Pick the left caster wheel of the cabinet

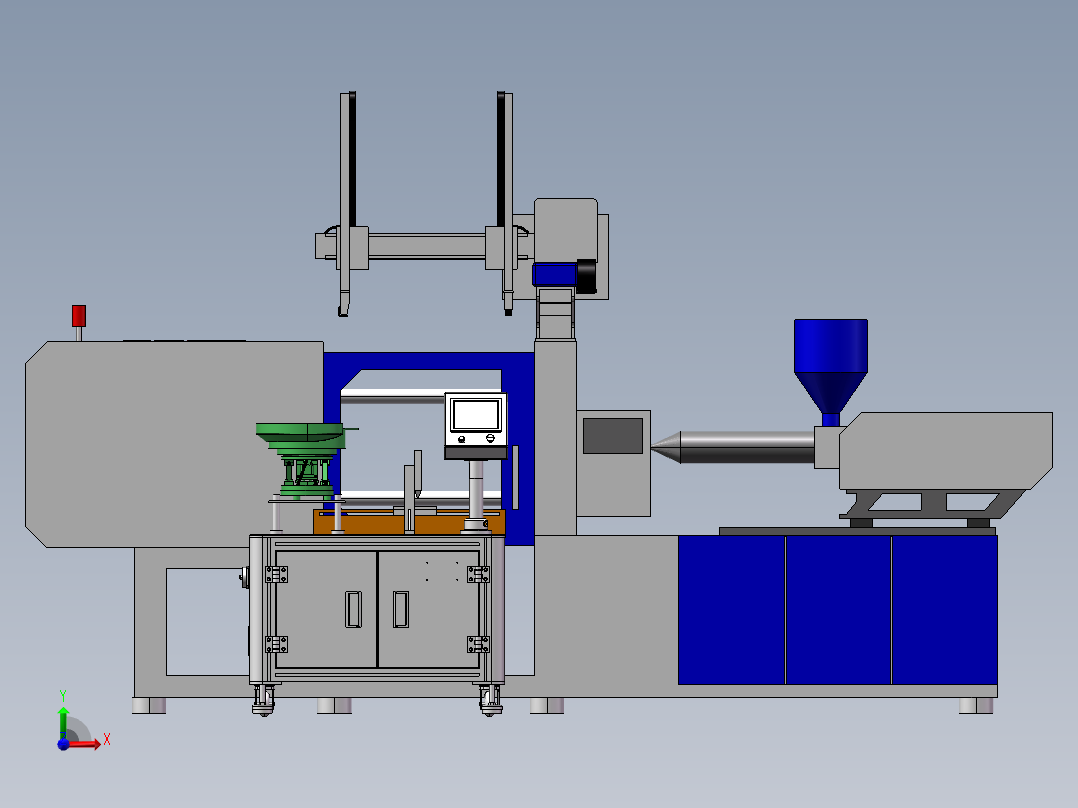pyautogui.click(x=263, y=701)
